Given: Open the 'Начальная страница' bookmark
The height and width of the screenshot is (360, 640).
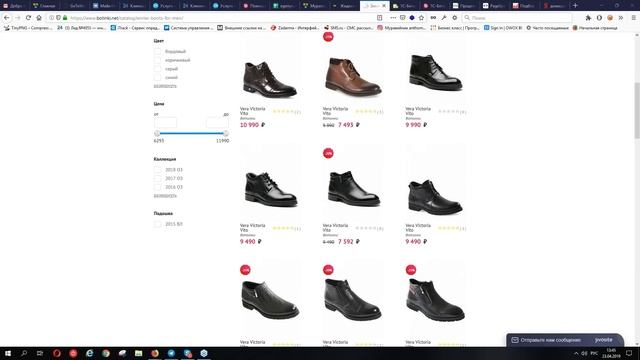Looking at the screenshot, I should click(595, 28).
